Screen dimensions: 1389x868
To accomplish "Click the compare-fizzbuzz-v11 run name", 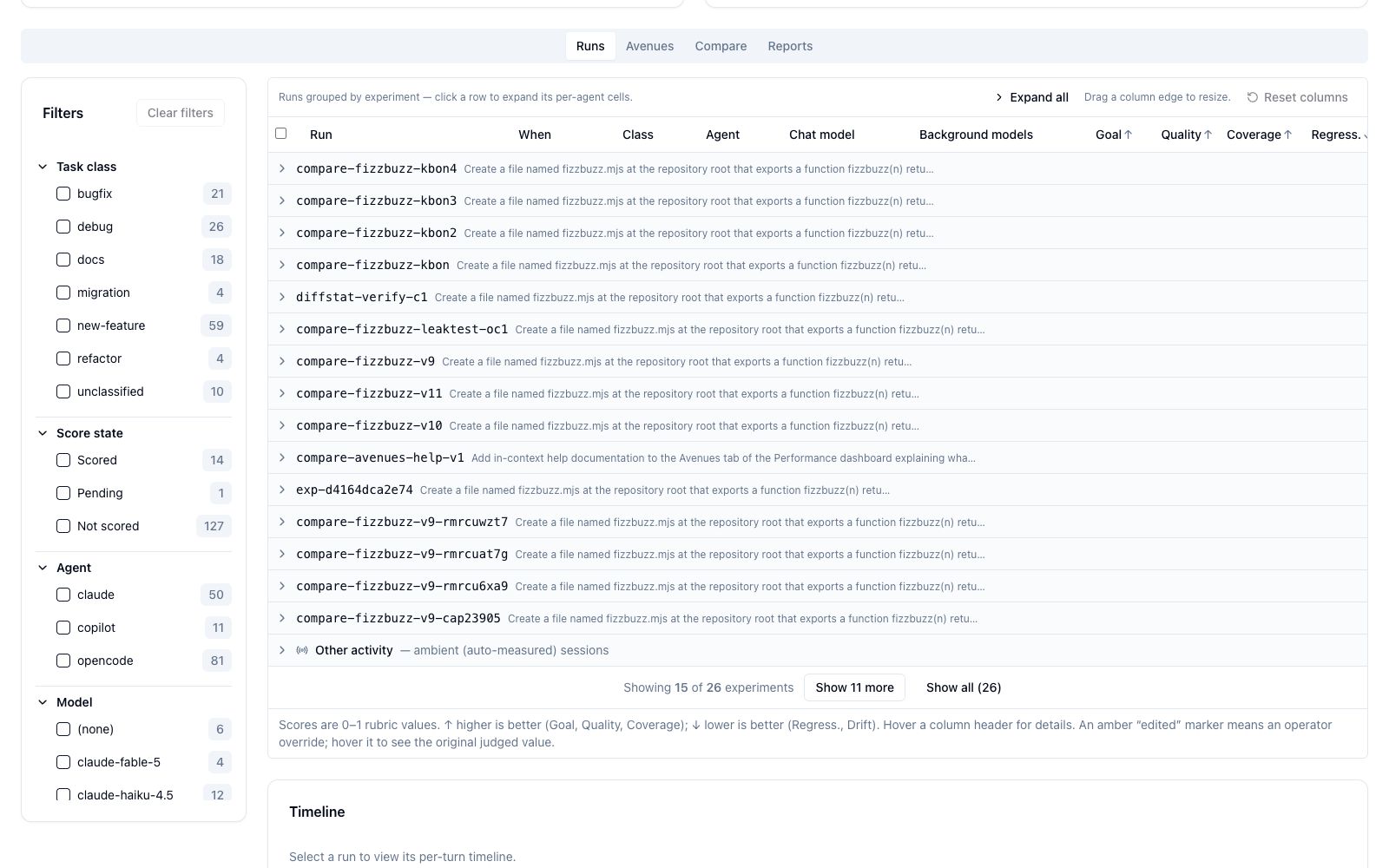I will 369,393.
